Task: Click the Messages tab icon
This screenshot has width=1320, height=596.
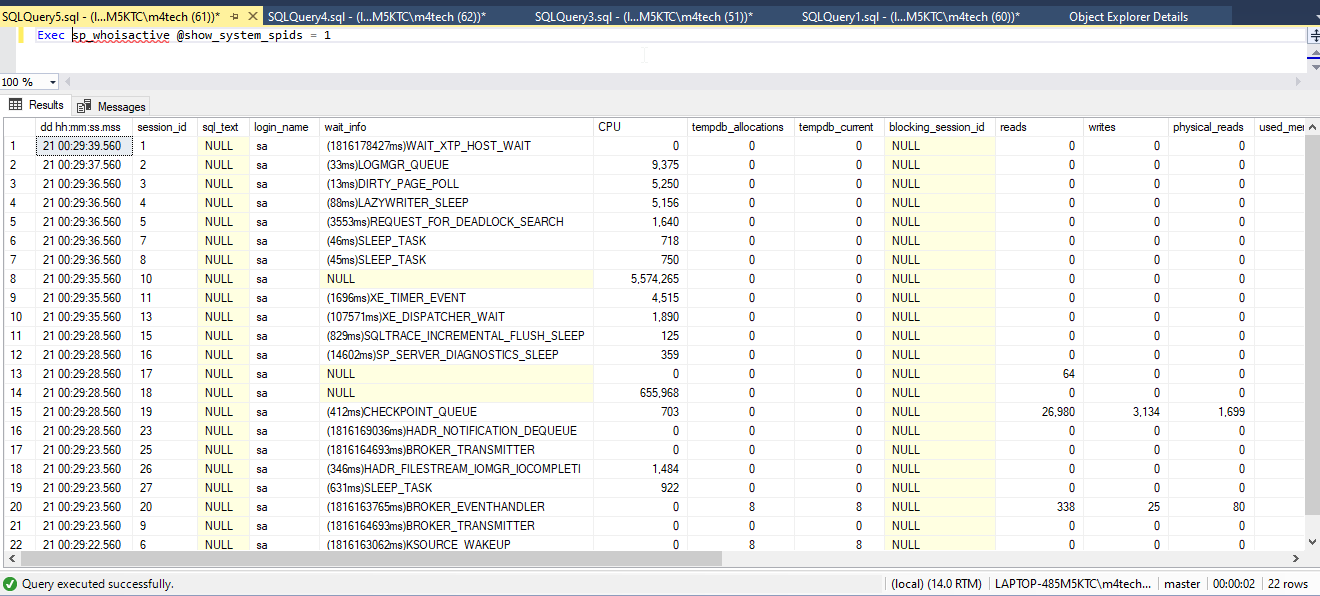Action: 84,107
